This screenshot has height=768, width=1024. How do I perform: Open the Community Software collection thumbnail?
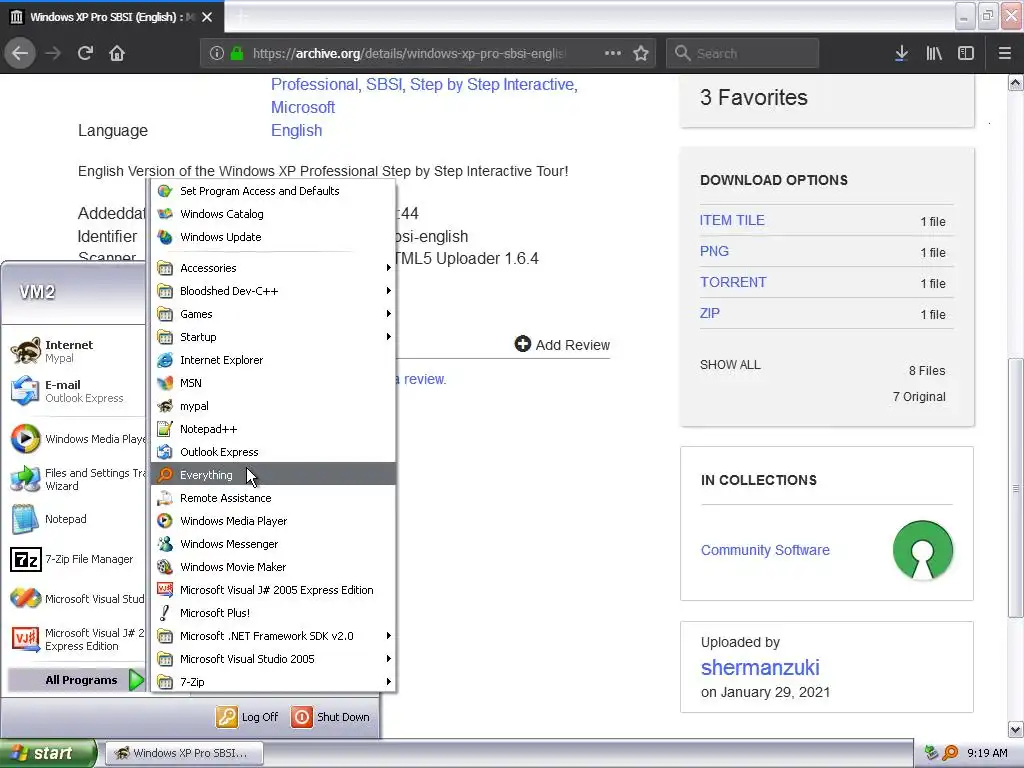[x=922, y=550]
